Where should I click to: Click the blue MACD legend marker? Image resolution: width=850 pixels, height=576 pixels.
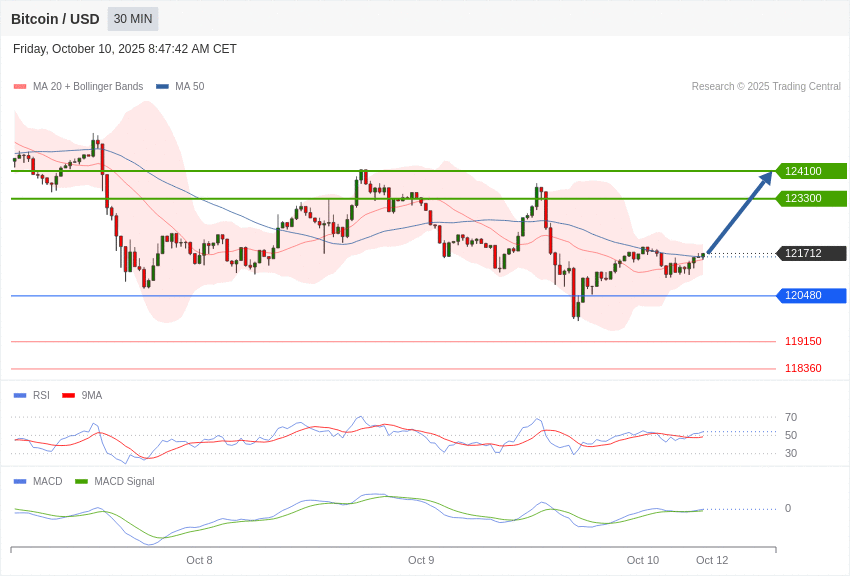20,482
